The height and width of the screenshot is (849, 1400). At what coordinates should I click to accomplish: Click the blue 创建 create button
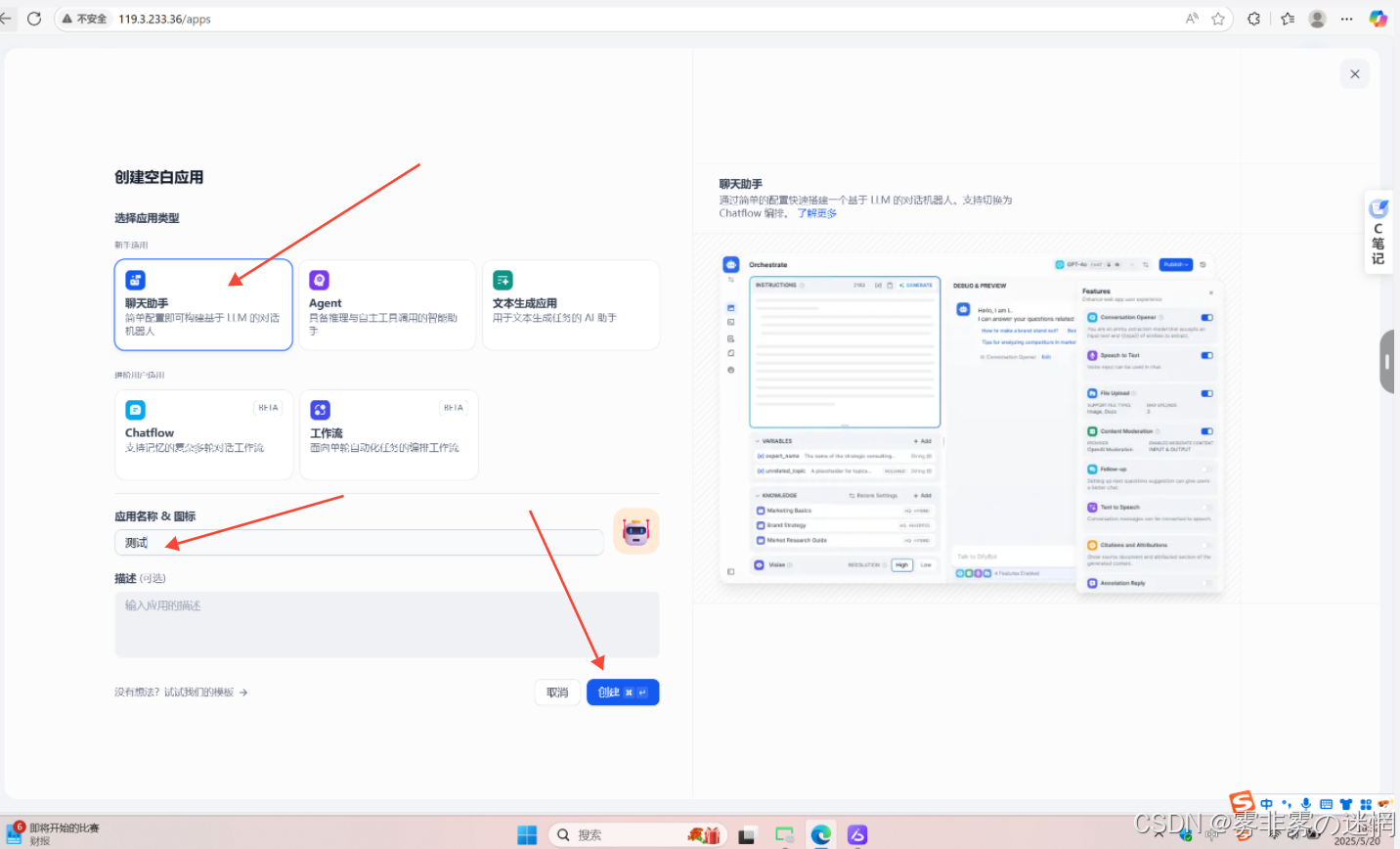click(x=623, y=693)
